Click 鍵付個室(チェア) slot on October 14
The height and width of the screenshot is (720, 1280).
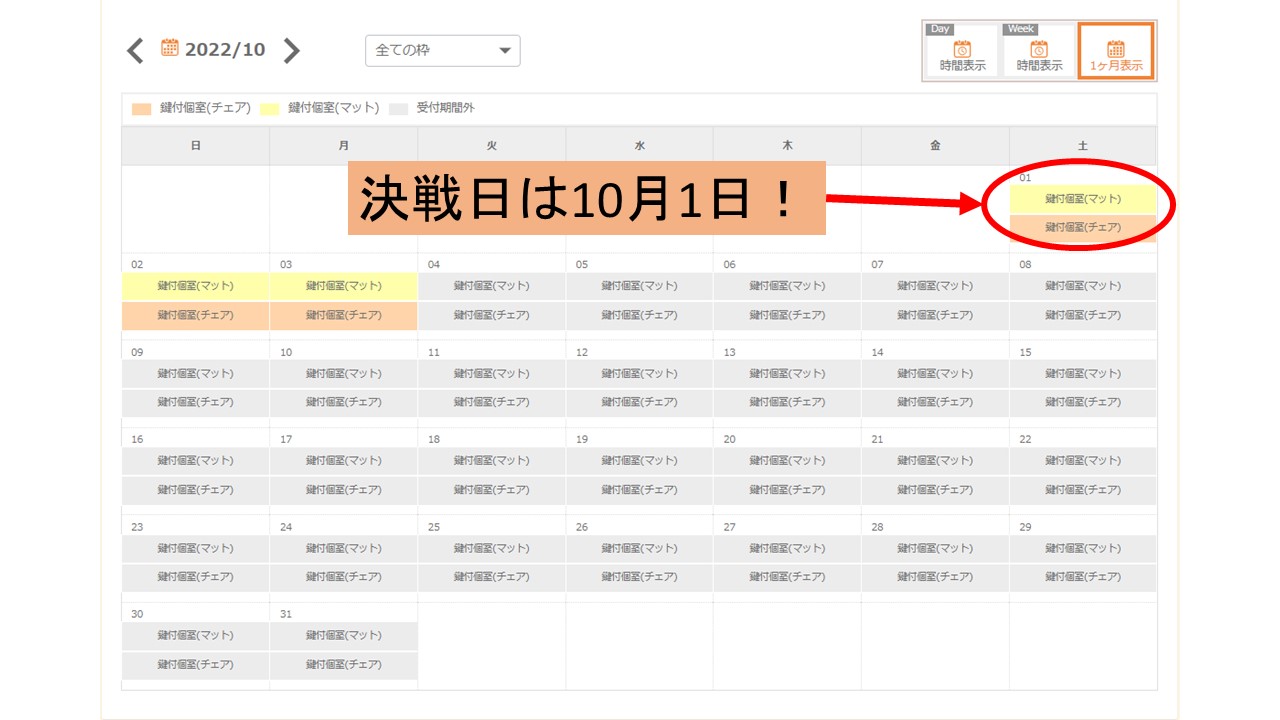[x=936, y=402]
